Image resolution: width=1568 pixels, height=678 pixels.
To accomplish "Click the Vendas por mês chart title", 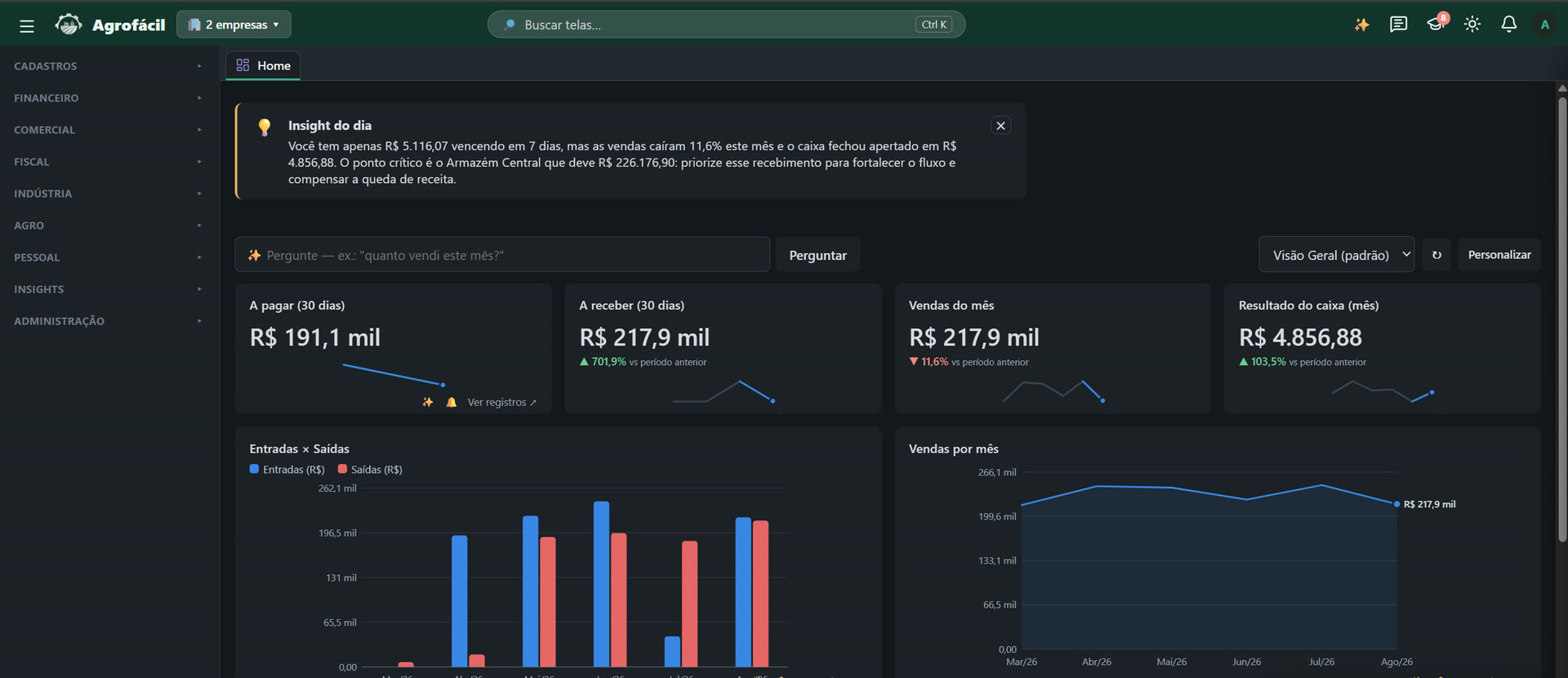I will point(954,449).
